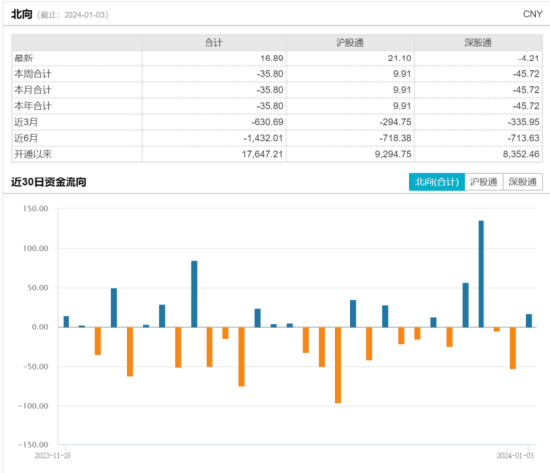Click the 截止 2024-01-03 date note
Screen dimensions: 550x473
coord(73,15)
